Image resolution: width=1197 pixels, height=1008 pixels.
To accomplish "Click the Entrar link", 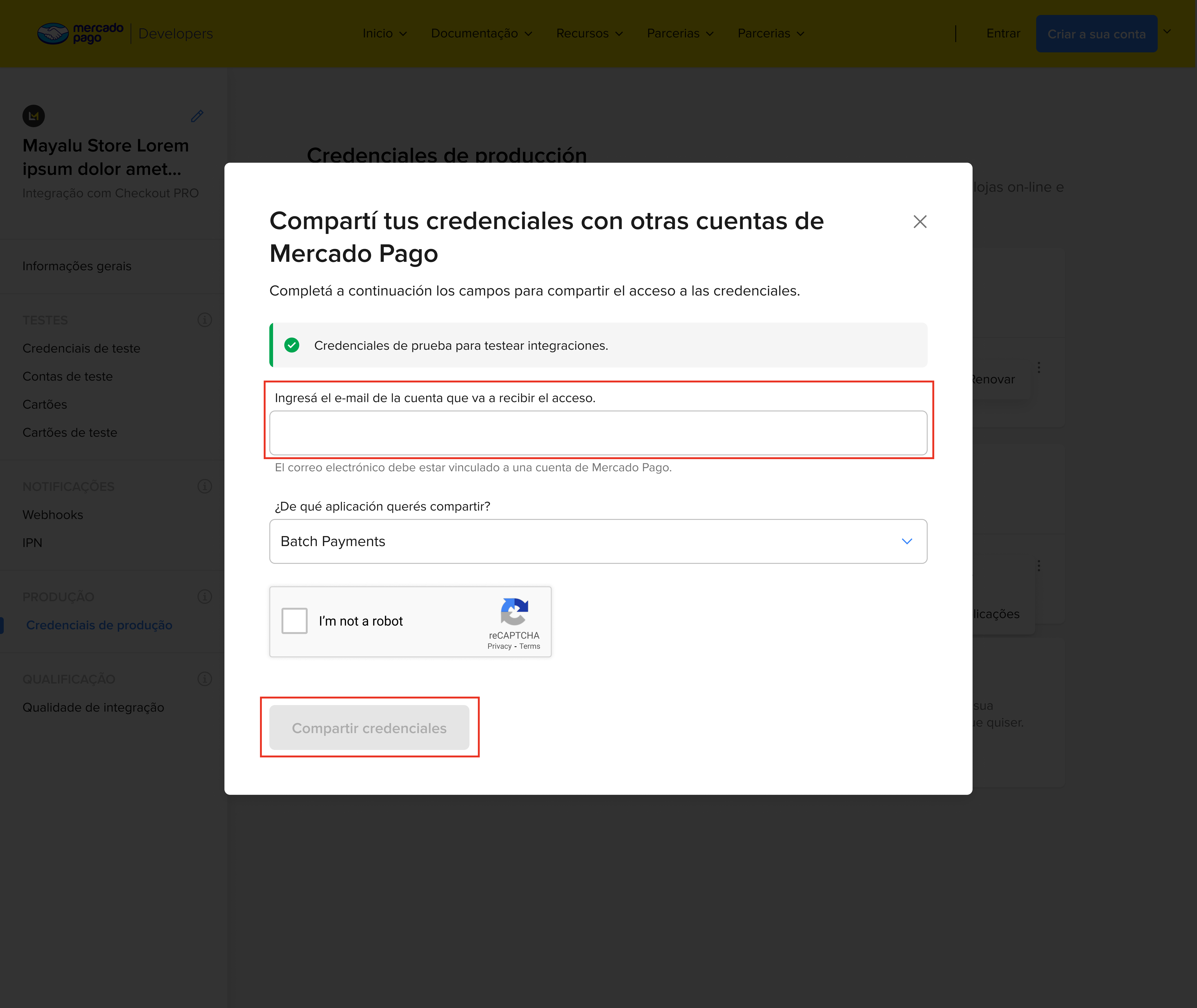I will coord(1003,33).
